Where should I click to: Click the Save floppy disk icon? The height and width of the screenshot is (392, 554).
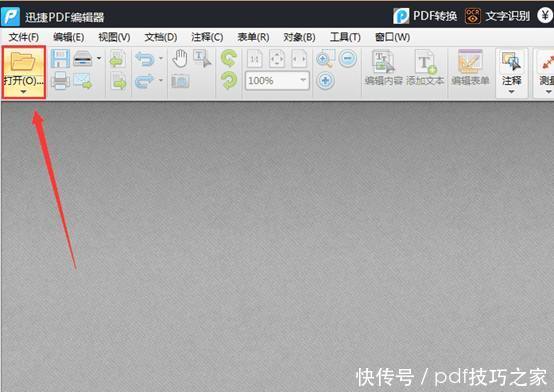click(x=60, y=59)
